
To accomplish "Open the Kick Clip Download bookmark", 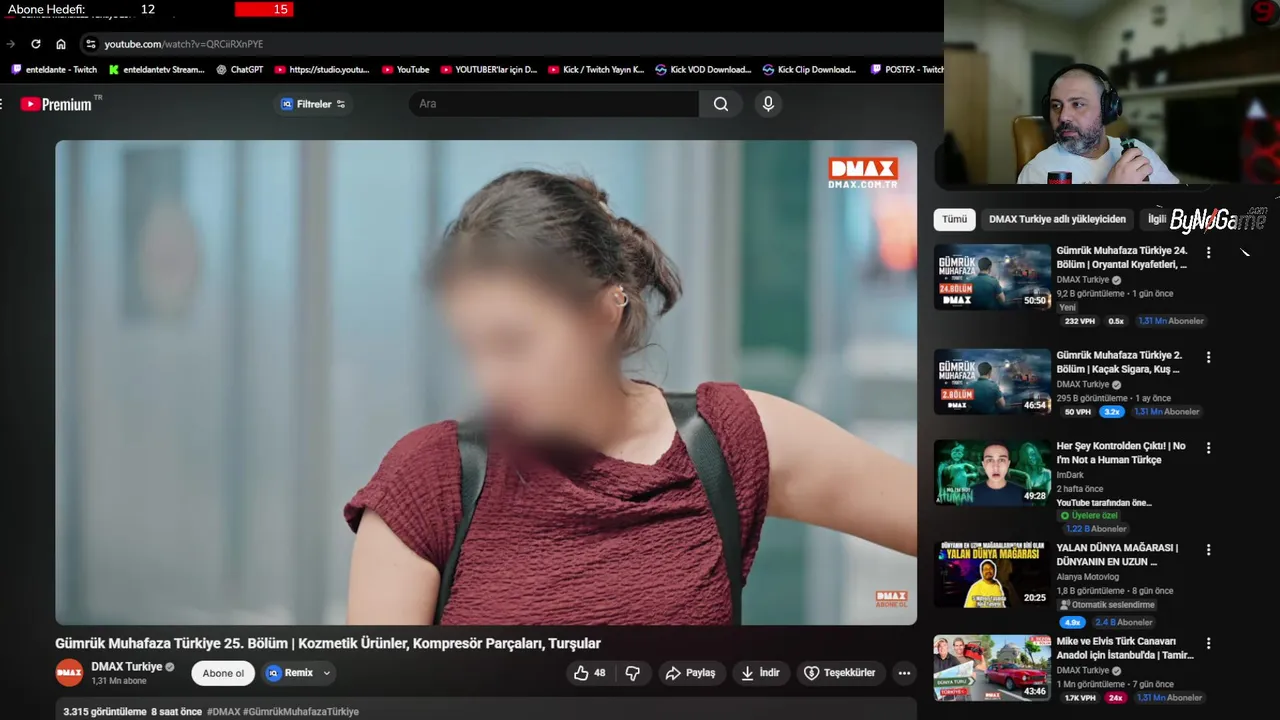I will 810,70.
